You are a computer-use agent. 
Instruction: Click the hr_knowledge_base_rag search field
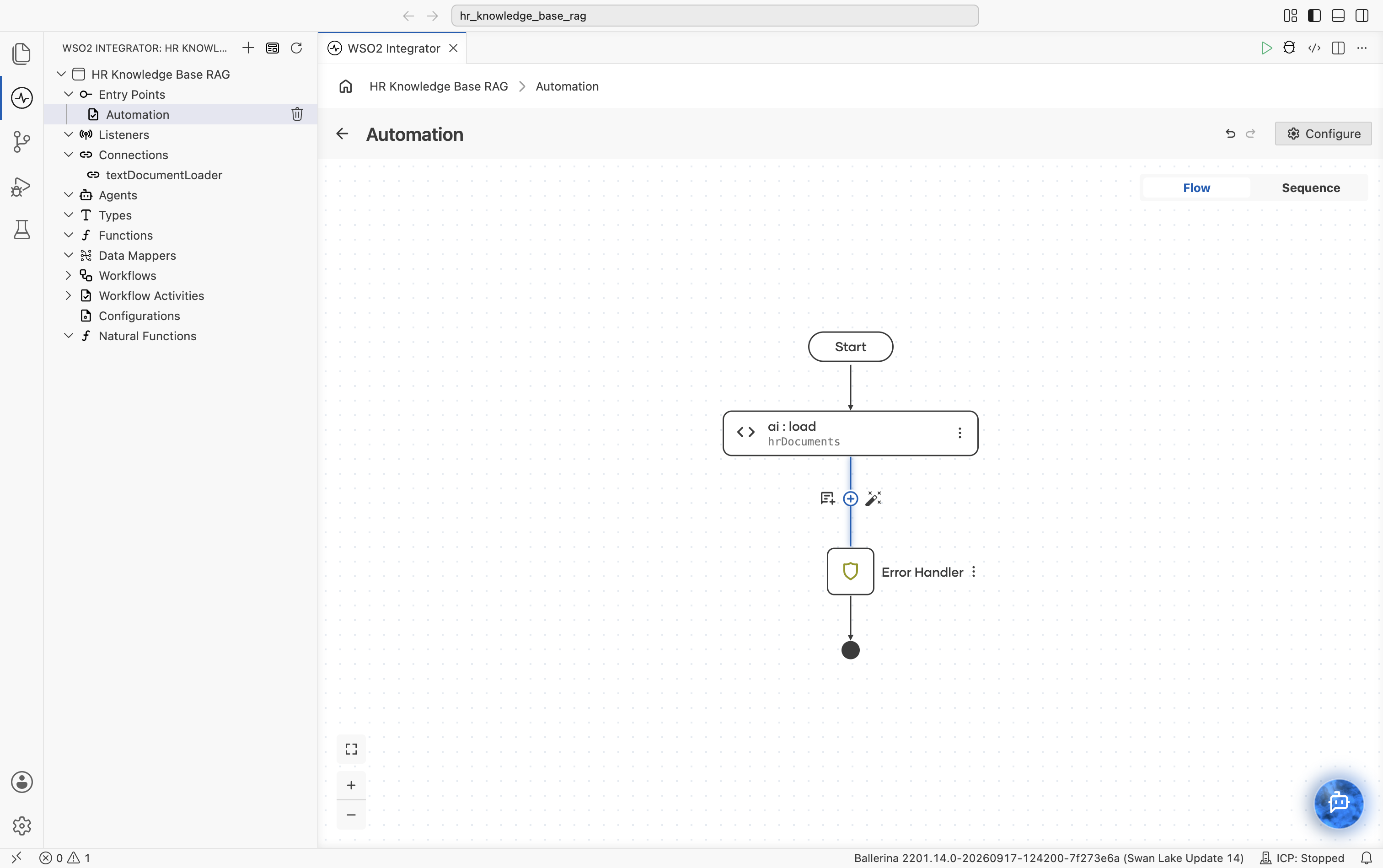point(715,16)
